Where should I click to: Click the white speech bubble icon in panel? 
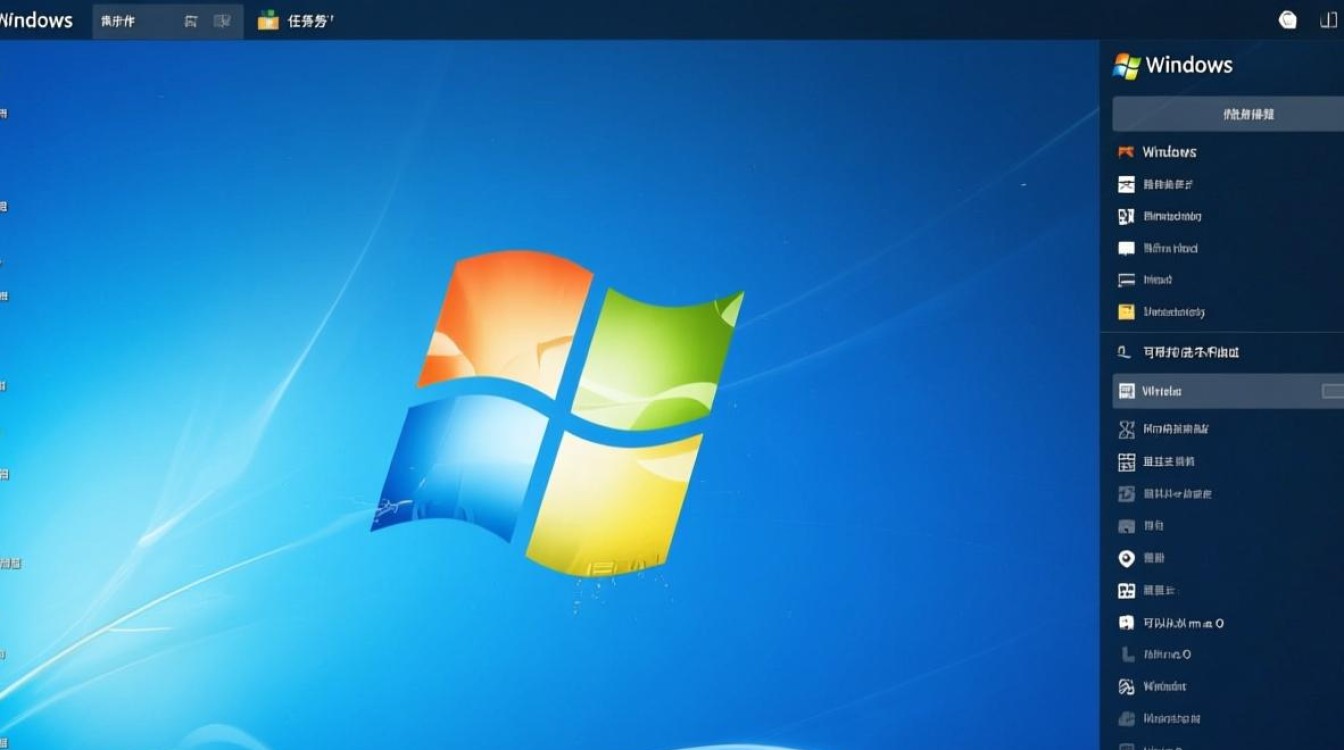[1126, 248]
